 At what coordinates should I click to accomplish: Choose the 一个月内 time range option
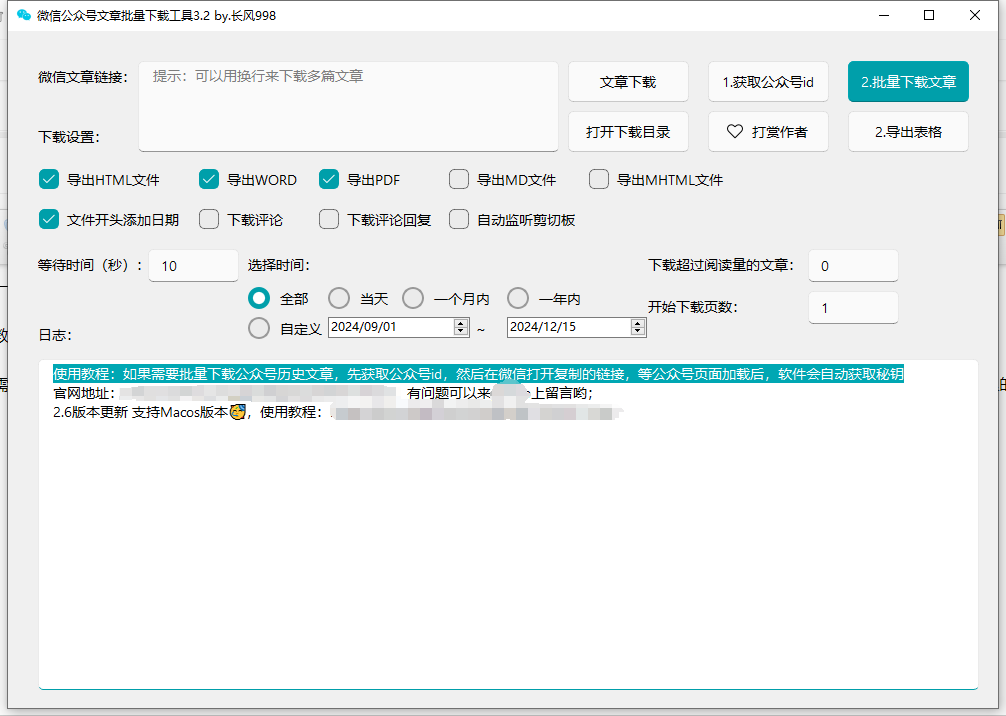[413, 298]
